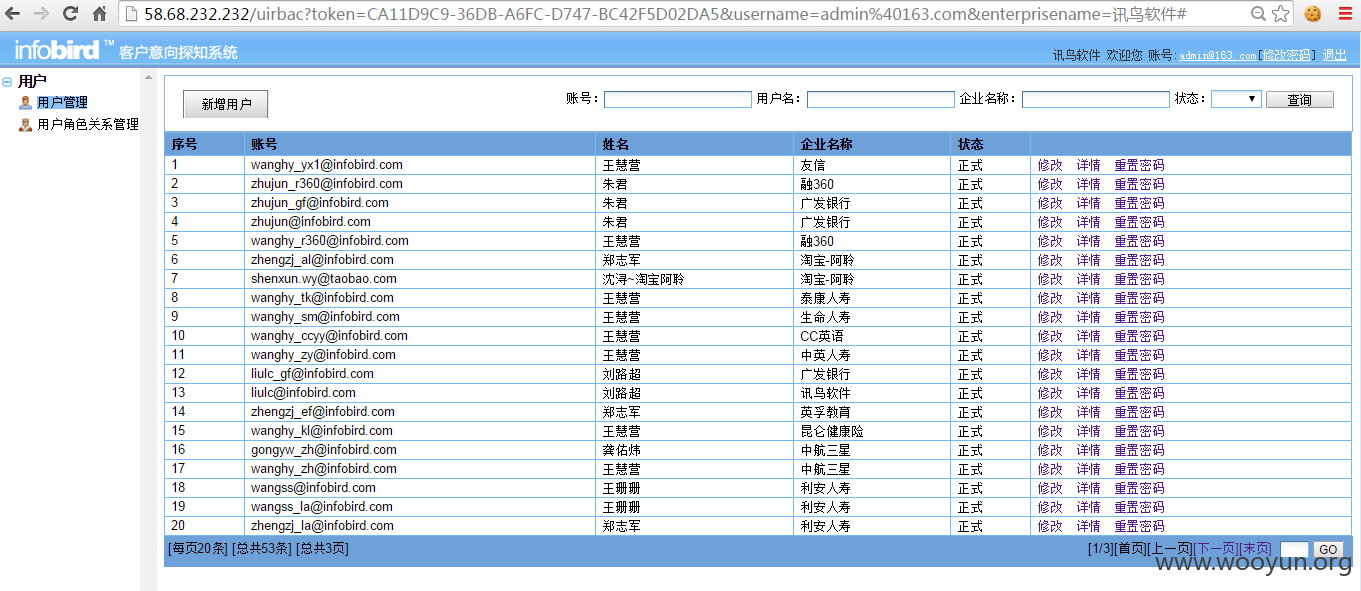The image size is (1361, 591).
Task: Open 用户角色关系管理 in sidebar
Action: pos(88,124)
